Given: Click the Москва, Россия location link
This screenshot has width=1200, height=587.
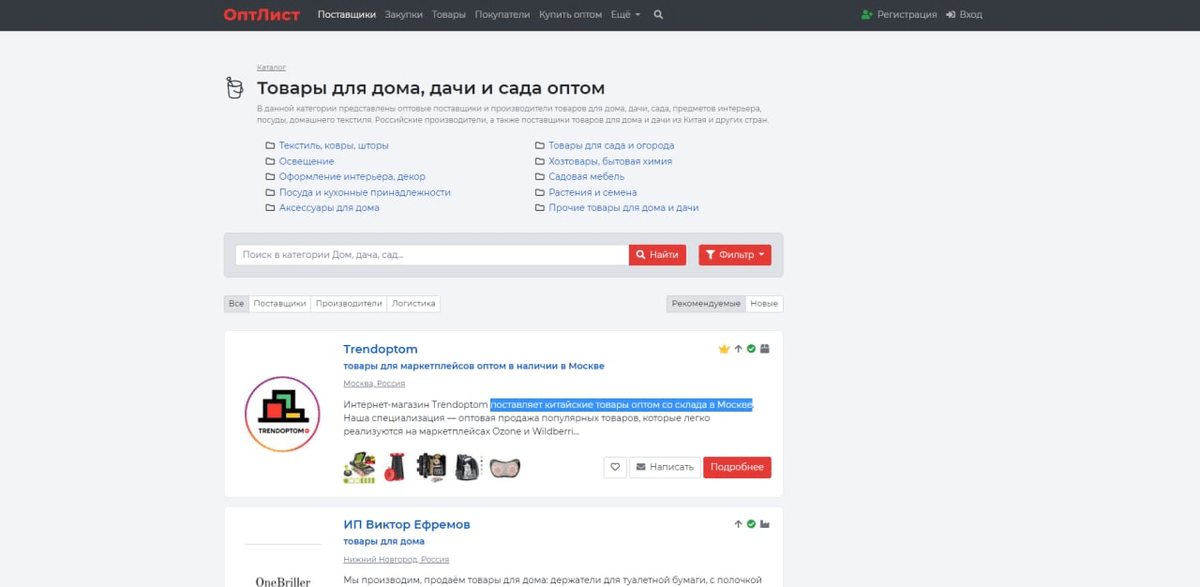Looking at the screenshot, I should coord(374,384).
